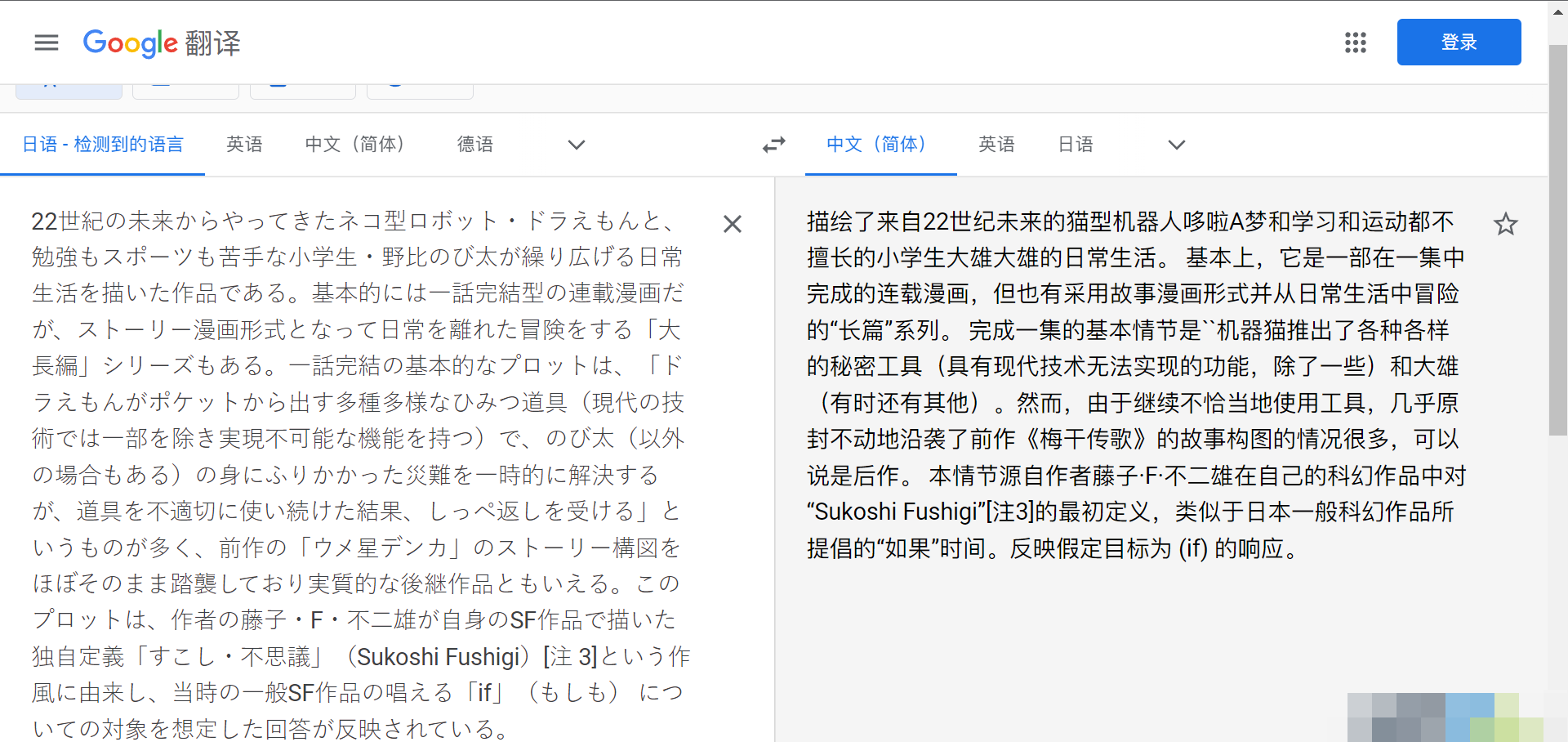Viewport: 1568px width, 742px height.
Task: Select target language 英语 tab
Action: click(x=996, y=145)
